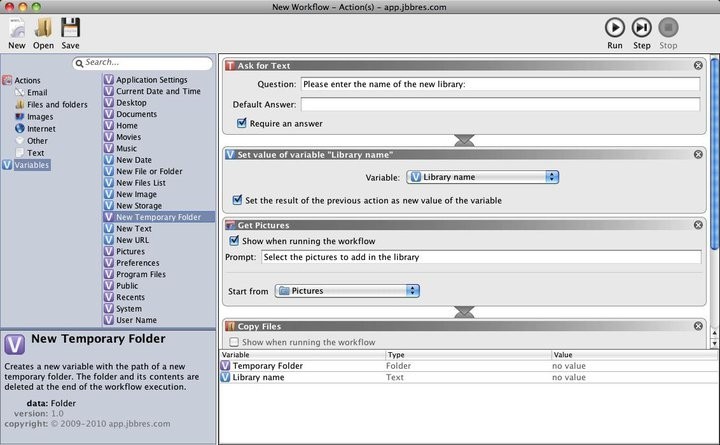Click the Open toolbar icon

tap(43, 28)
